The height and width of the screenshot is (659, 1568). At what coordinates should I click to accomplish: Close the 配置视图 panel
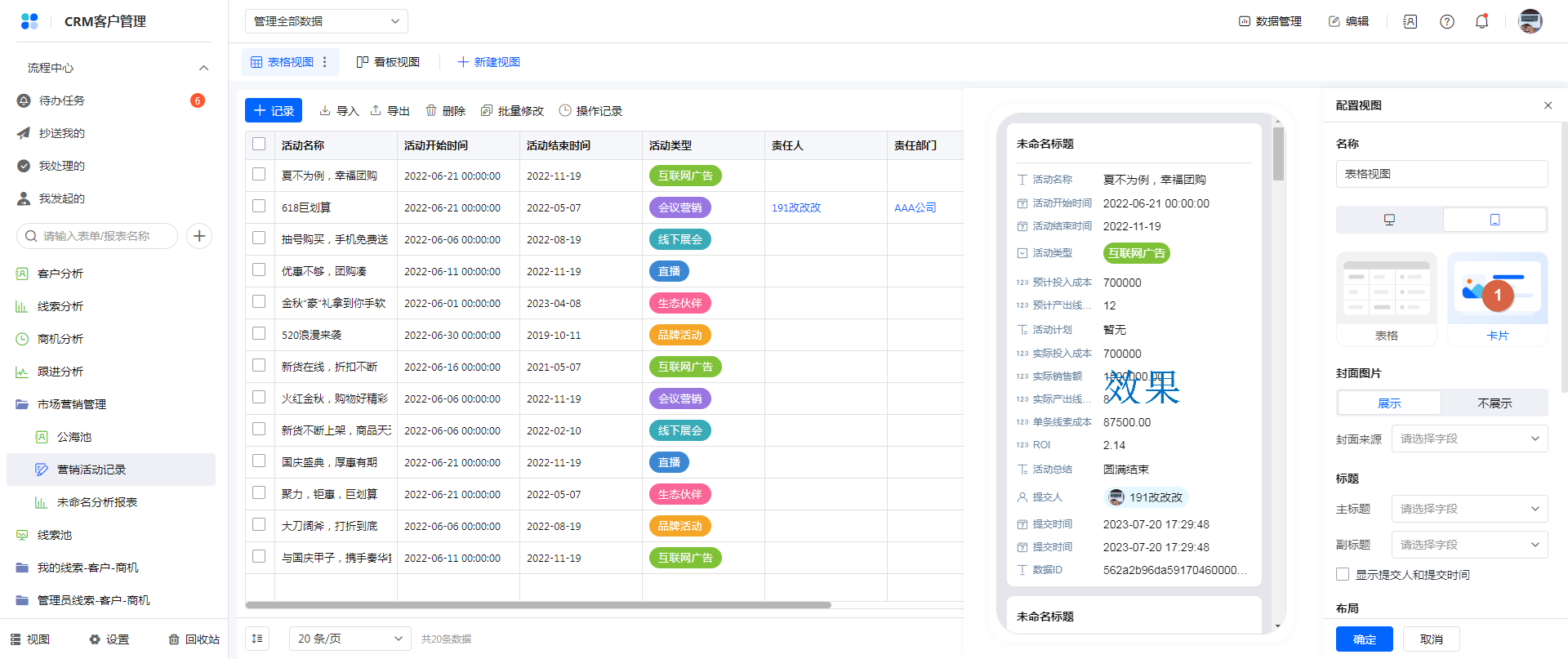(1548, 105)
